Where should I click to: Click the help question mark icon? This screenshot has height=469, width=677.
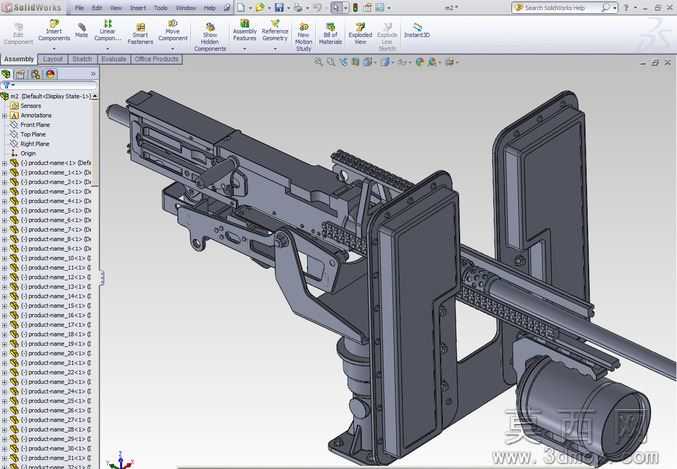click(626, 8)
